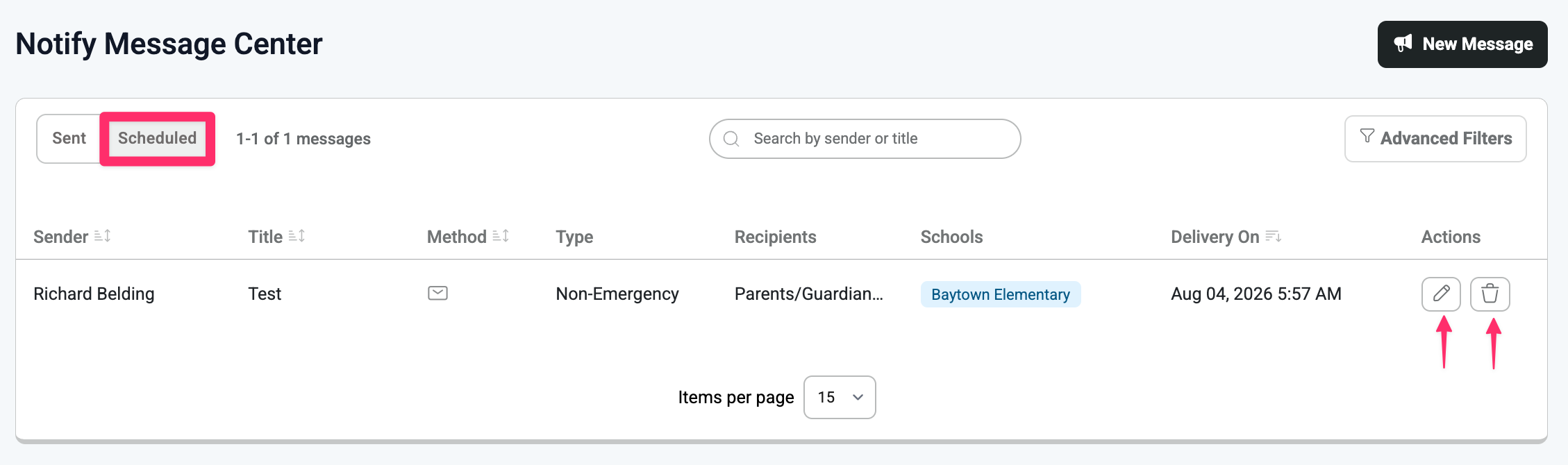Create a New Message

click(1462, 44)
